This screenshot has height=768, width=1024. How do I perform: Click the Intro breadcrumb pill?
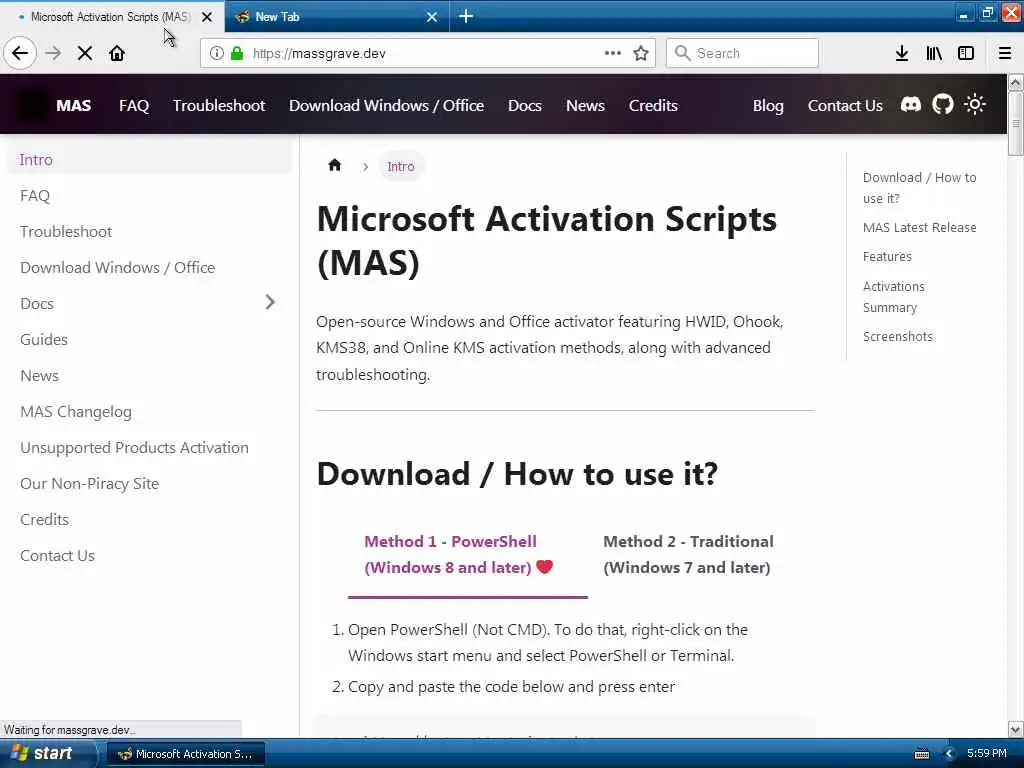(x=400, y=166)
